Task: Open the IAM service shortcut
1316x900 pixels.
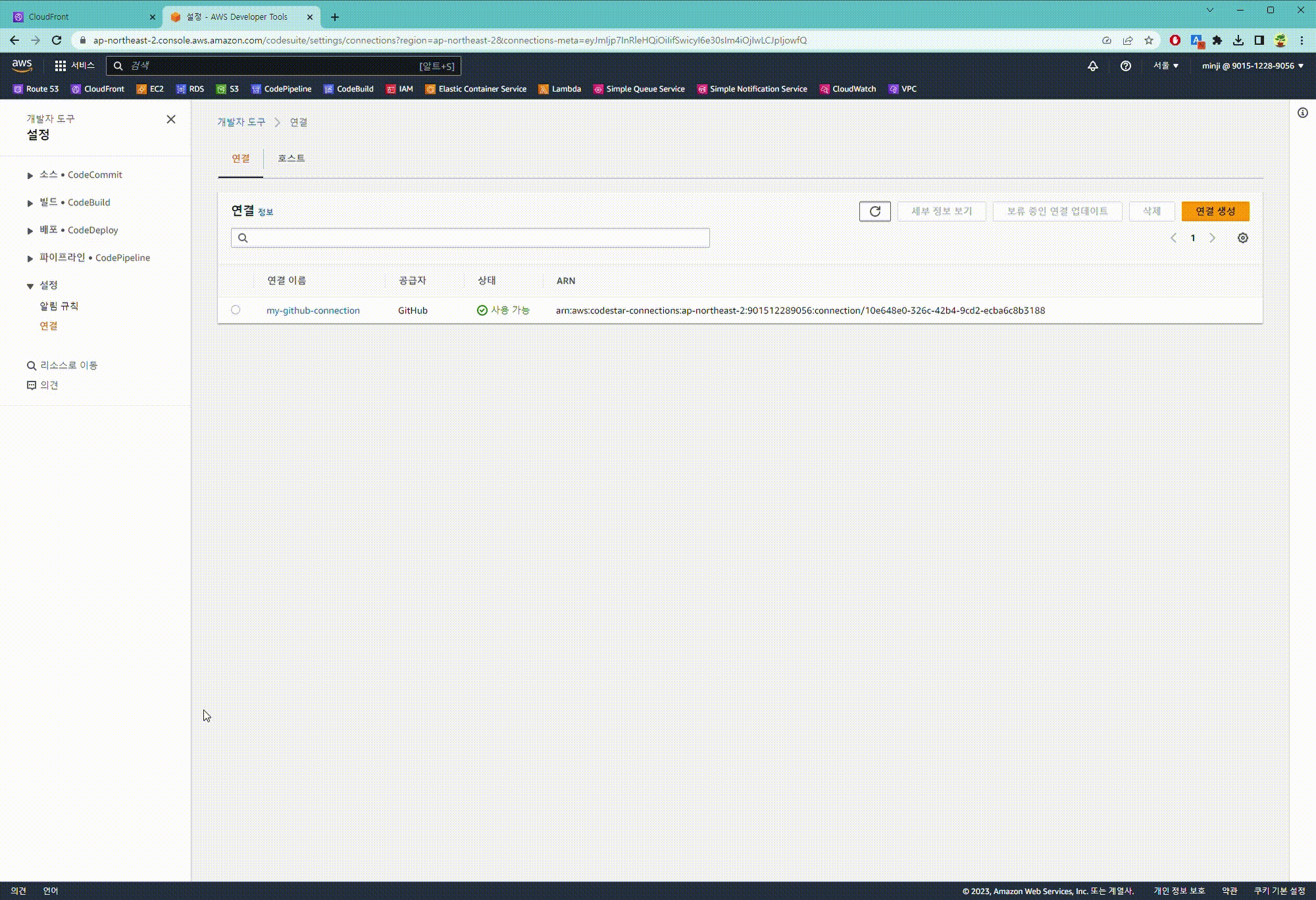Action: click(x=399, y=88)
